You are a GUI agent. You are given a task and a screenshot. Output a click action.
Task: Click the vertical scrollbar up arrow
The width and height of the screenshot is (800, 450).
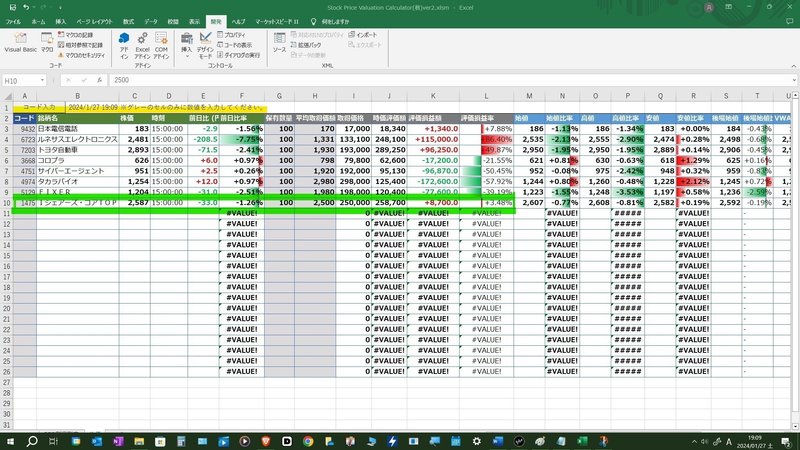click(x=795, y=95)
